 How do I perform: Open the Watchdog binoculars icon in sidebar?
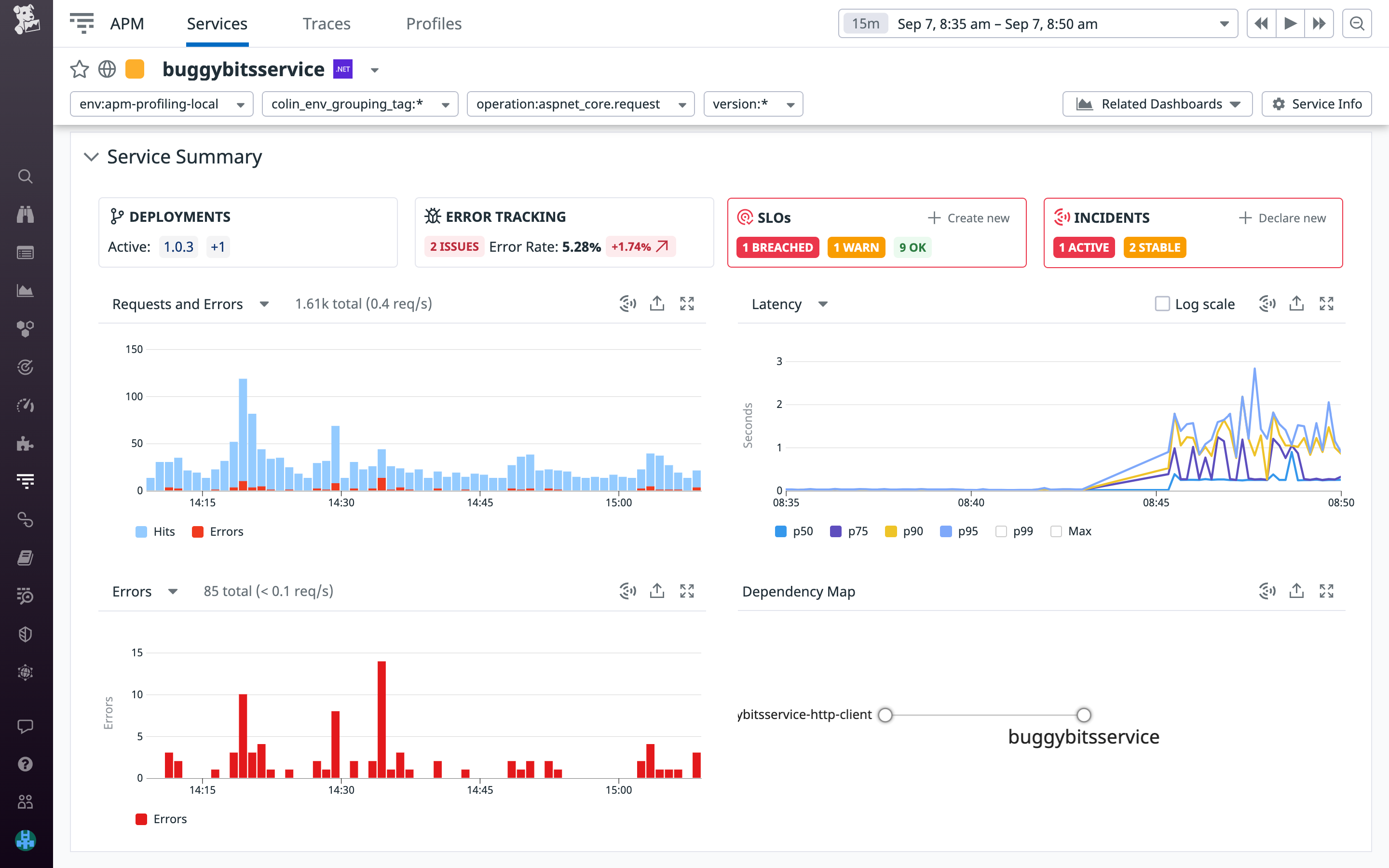(x=25, y=214)
